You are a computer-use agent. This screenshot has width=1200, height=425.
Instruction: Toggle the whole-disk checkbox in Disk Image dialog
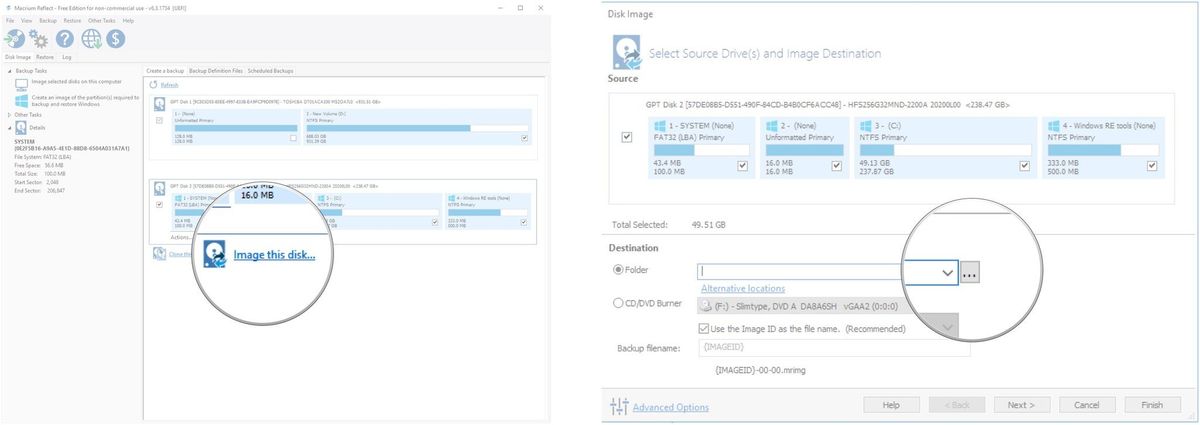point(627,137)
